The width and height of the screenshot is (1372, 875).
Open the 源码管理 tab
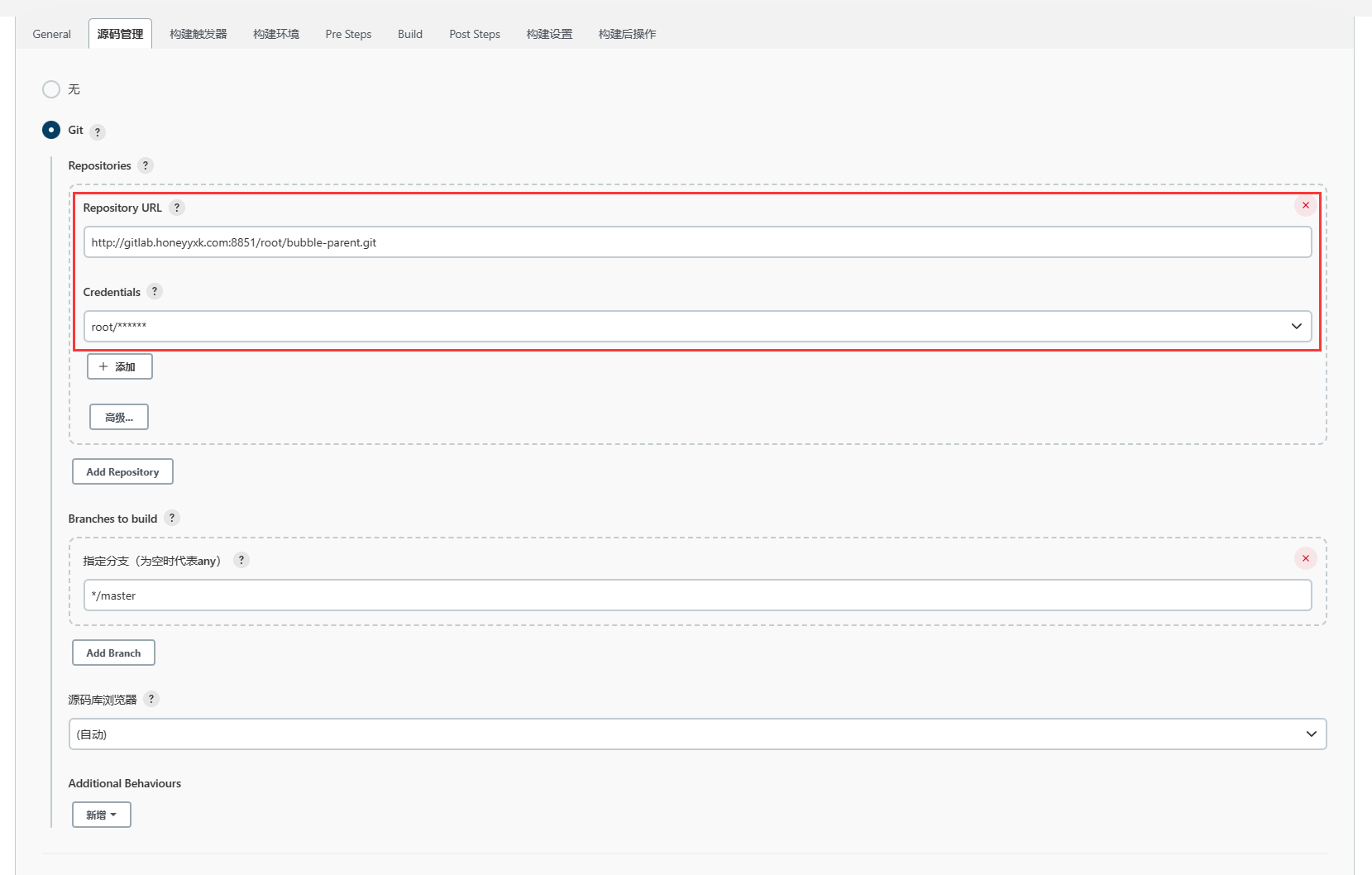(x=121, y=34)
